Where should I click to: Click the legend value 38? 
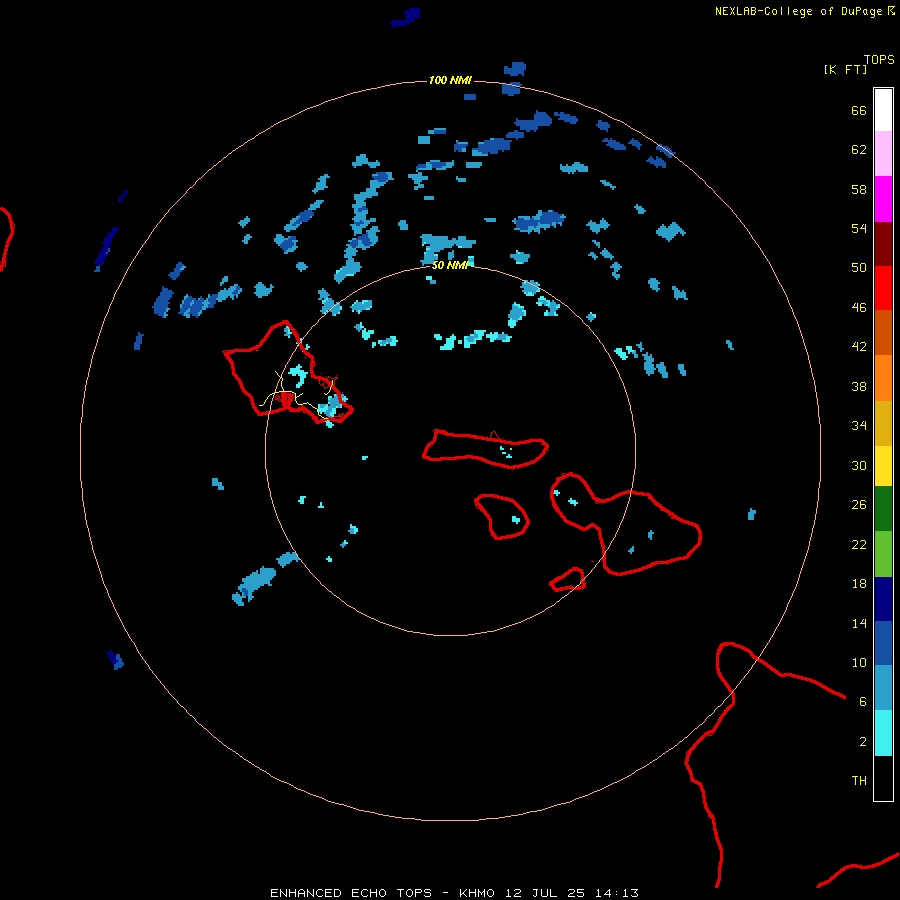coord(859,387)
